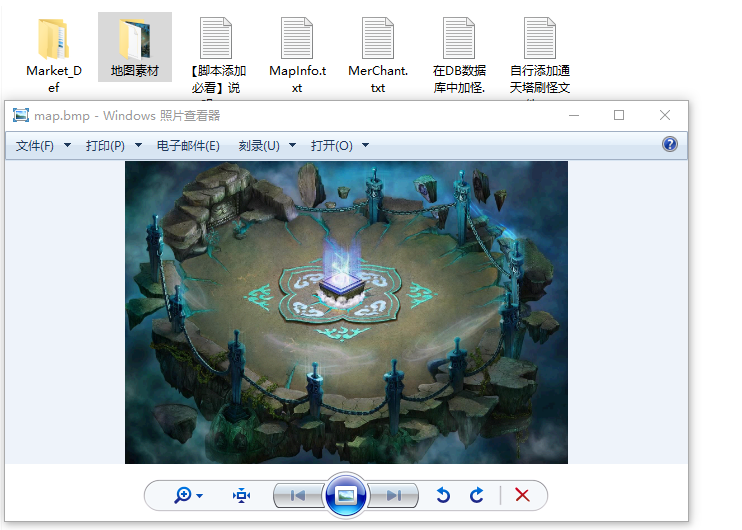
Task: Rotate the image counterclockwise
Action: click(x=443, y=495)
